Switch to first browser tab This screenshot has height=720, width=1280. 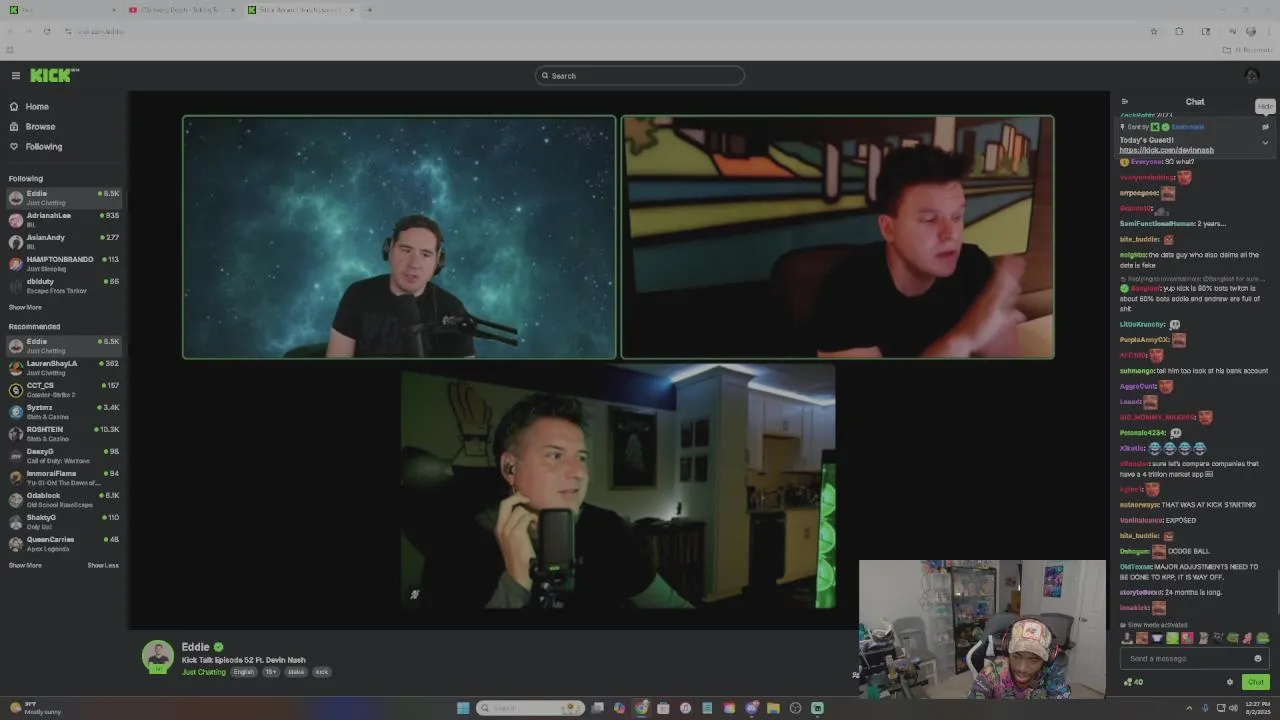click(x=60, y=10)
